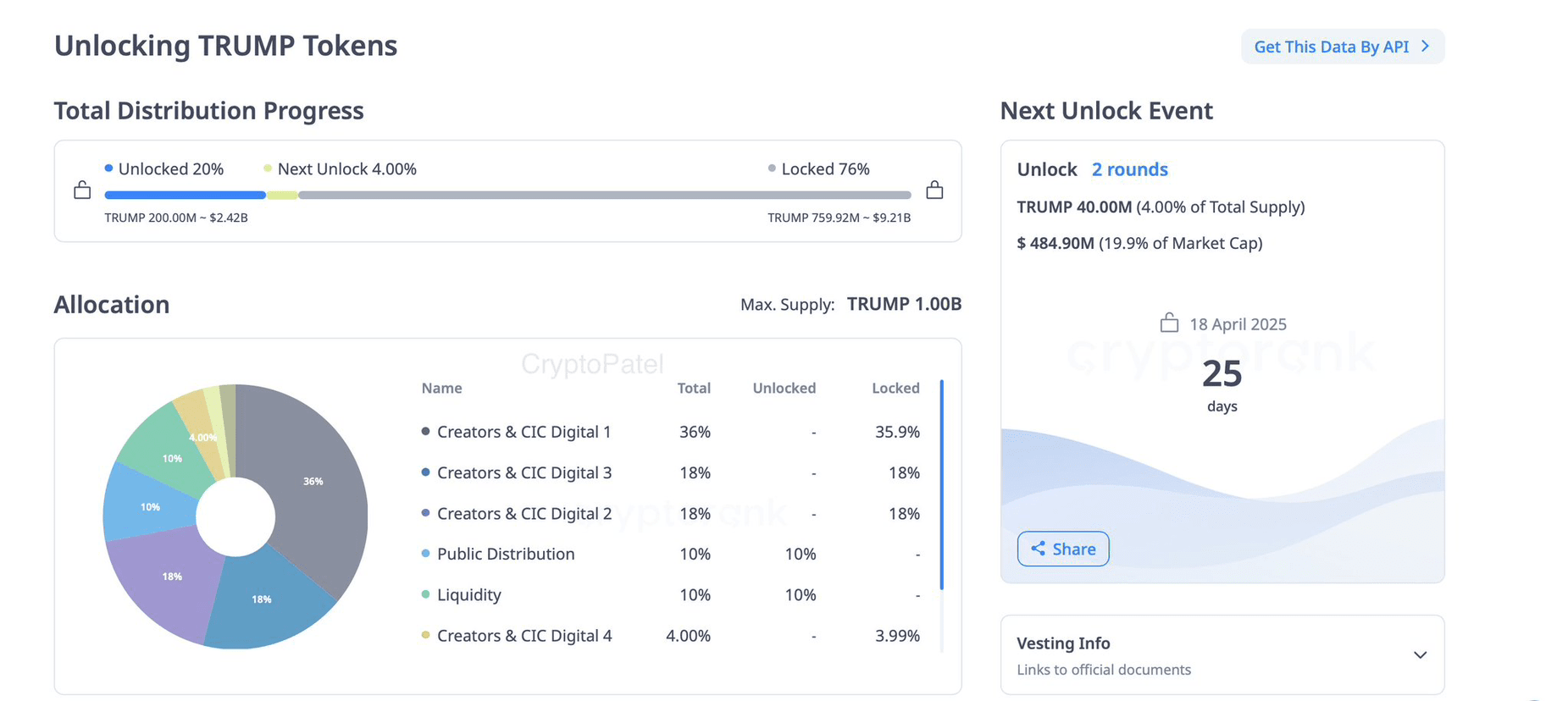
Task: Click the allocation table blue scrollbar
Action: [941, 484]
